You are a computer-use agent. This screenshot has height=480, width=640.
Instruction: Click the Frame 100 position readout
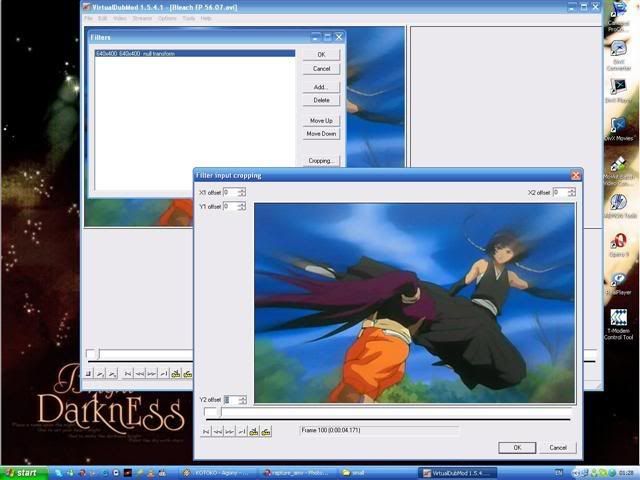379,431
